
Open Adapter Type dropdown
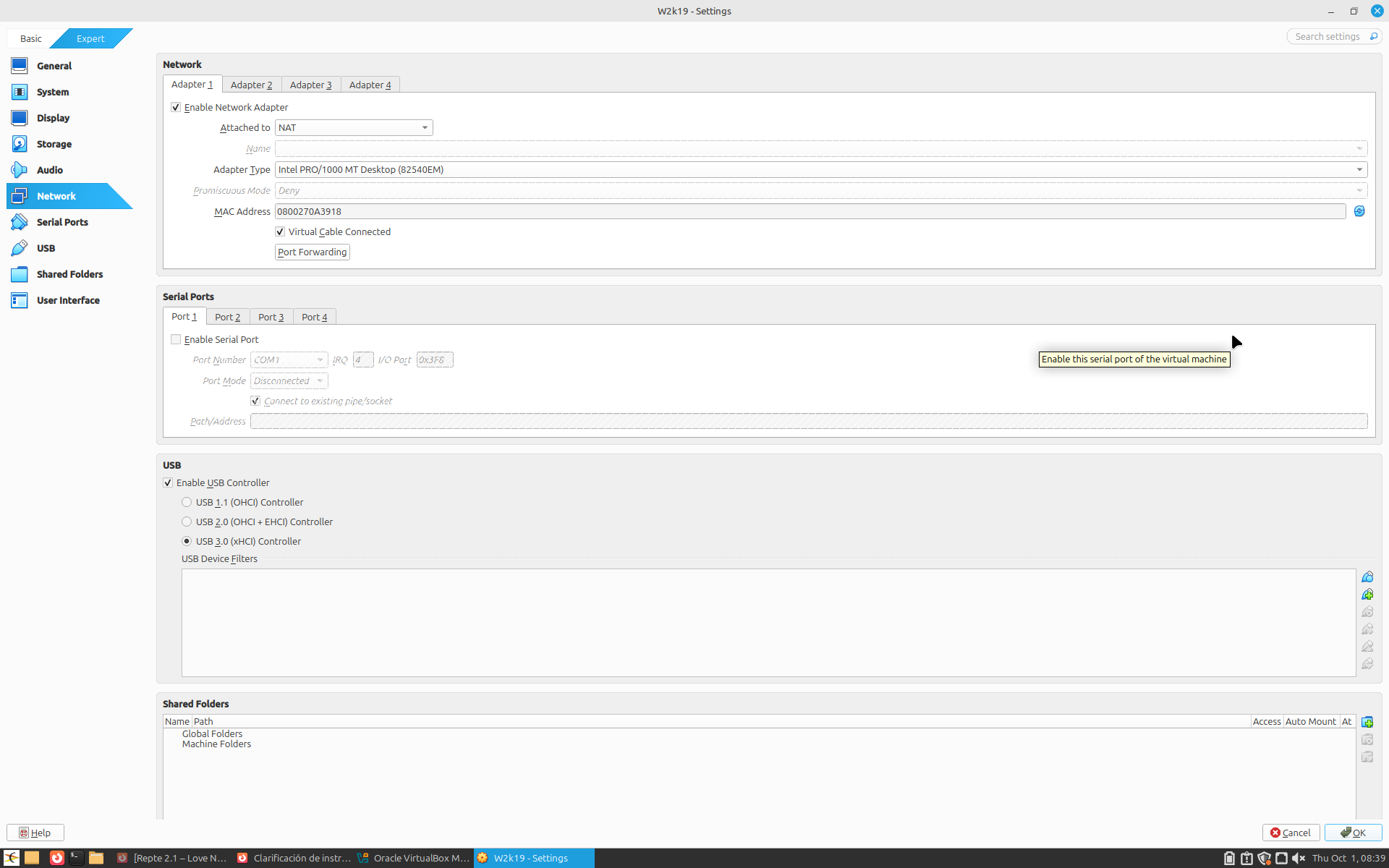click(821, 169)
